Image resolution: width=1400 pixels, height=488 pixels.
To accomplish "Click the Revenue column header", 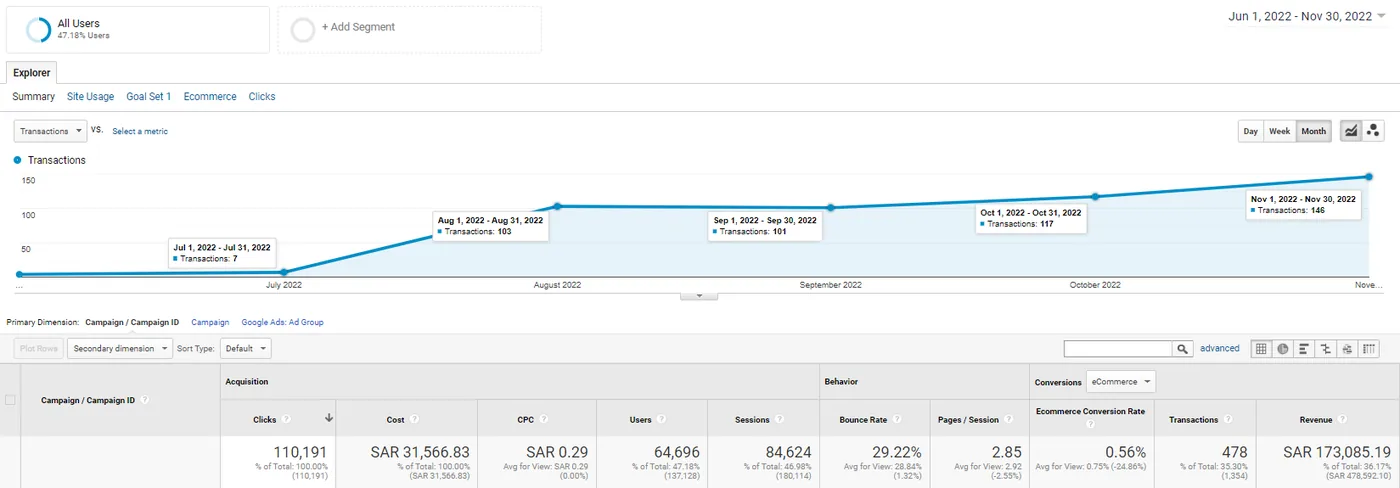I will point(1316,420).
